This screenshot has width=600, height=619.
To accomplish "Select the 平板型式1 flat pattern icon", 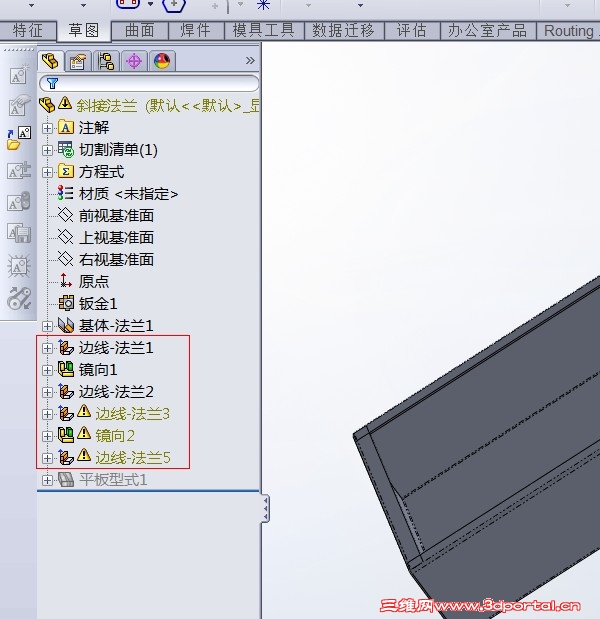I will click(66, 480).
